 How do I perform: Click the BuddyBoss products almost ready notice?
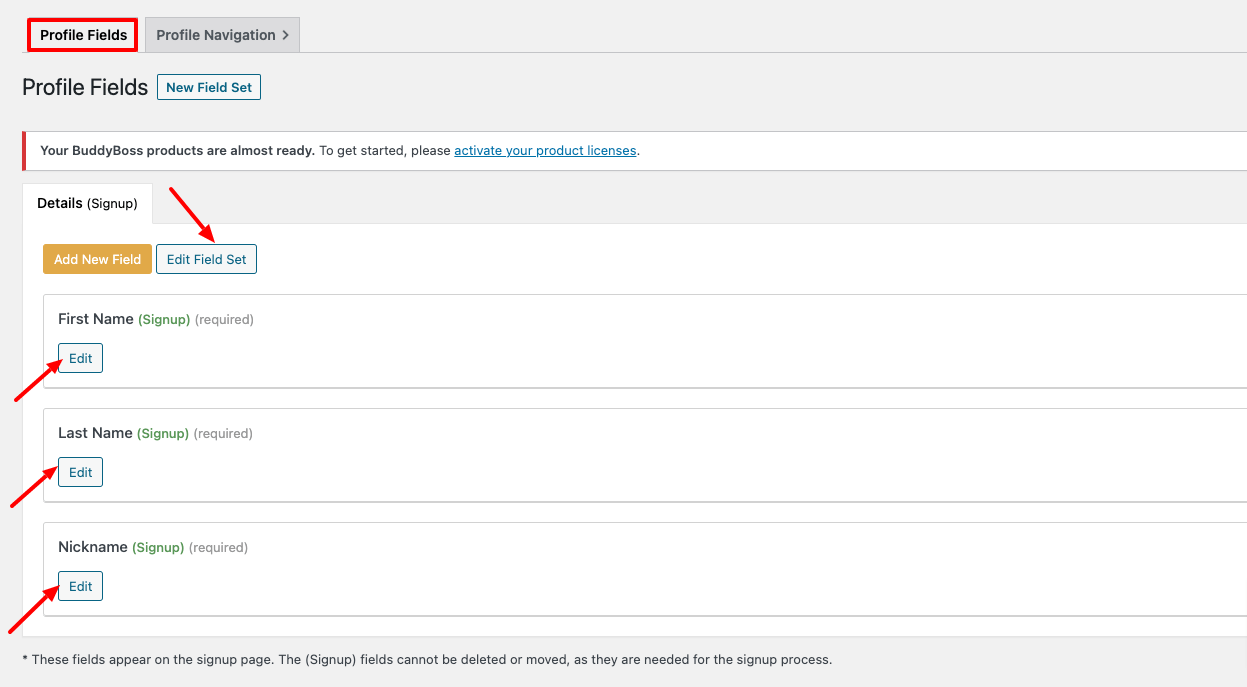coord(177,151)
